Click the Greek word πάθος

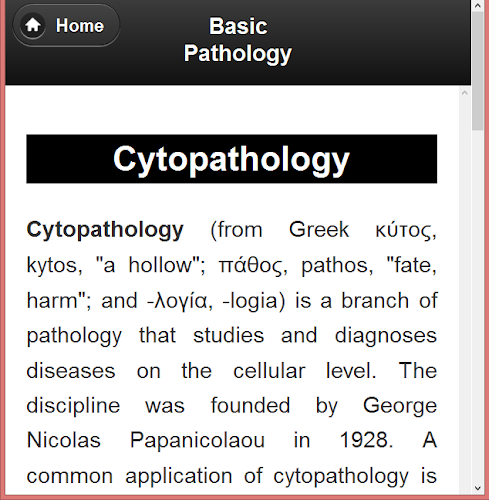click(253, 266)
